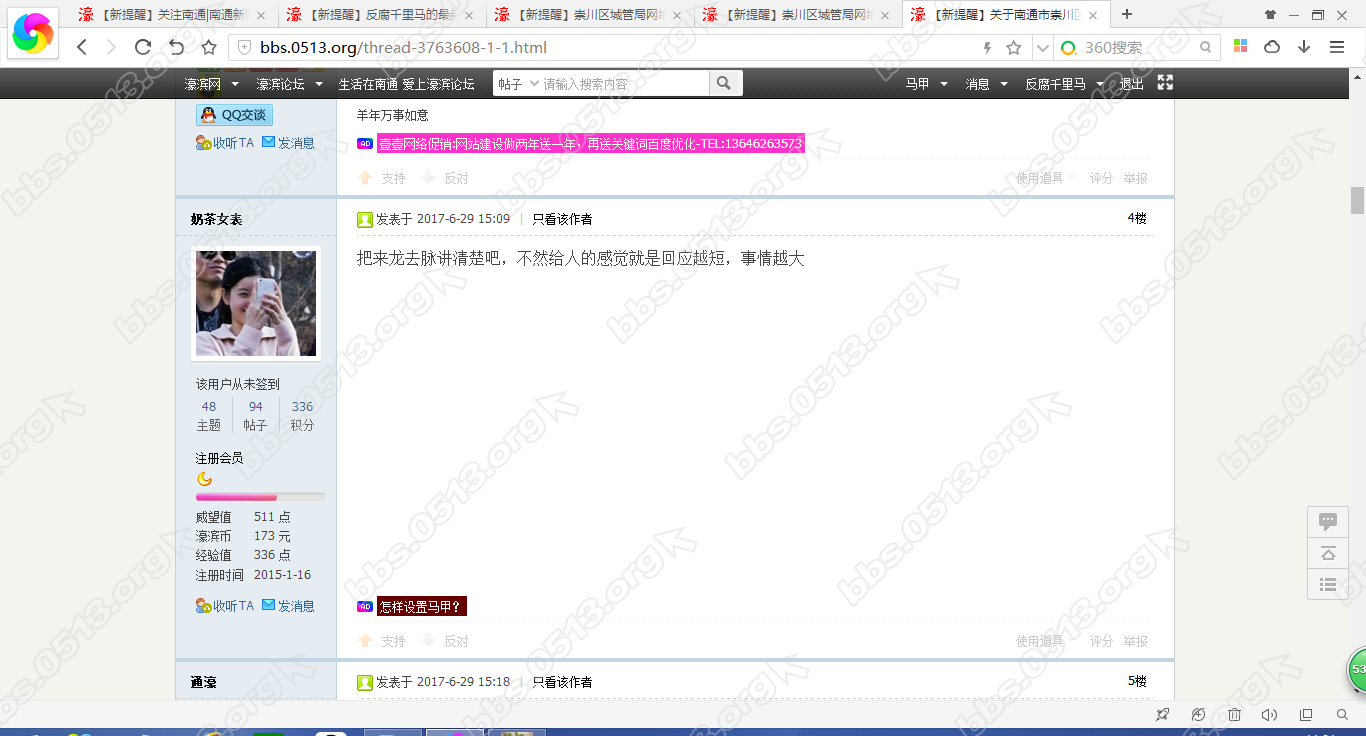Click 只看该作者 on the 4楼 post
The width and height of the screenshot is (1366, 736).
562,219
